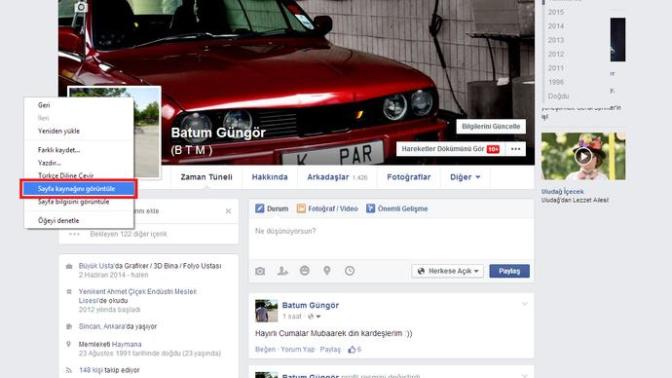Jump to 2015 in the timeline year list
672x378 pixels.
pyautogui.click(x=556, y=12)
